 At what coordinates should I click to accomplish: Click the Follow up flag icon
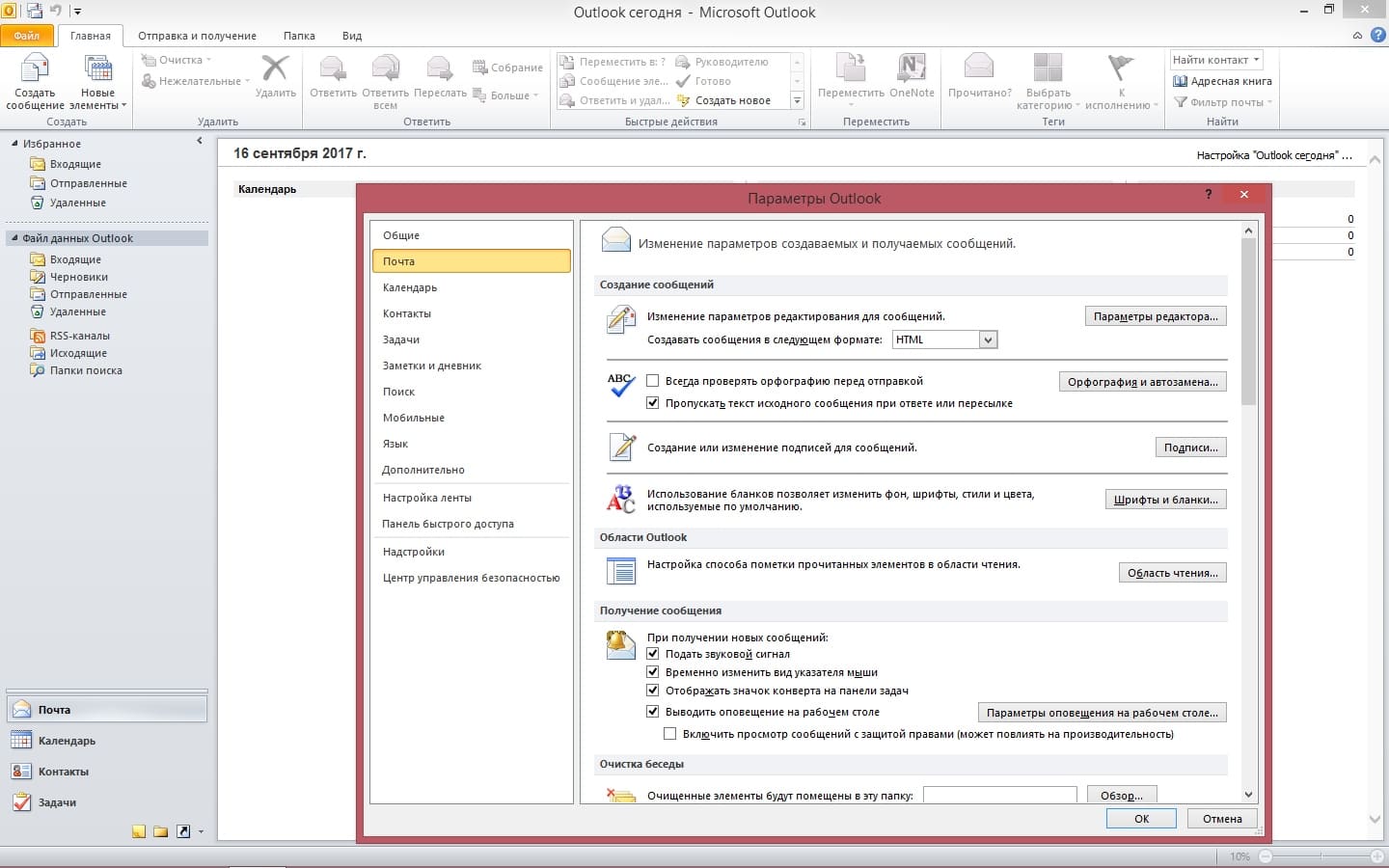point(1120,68)
